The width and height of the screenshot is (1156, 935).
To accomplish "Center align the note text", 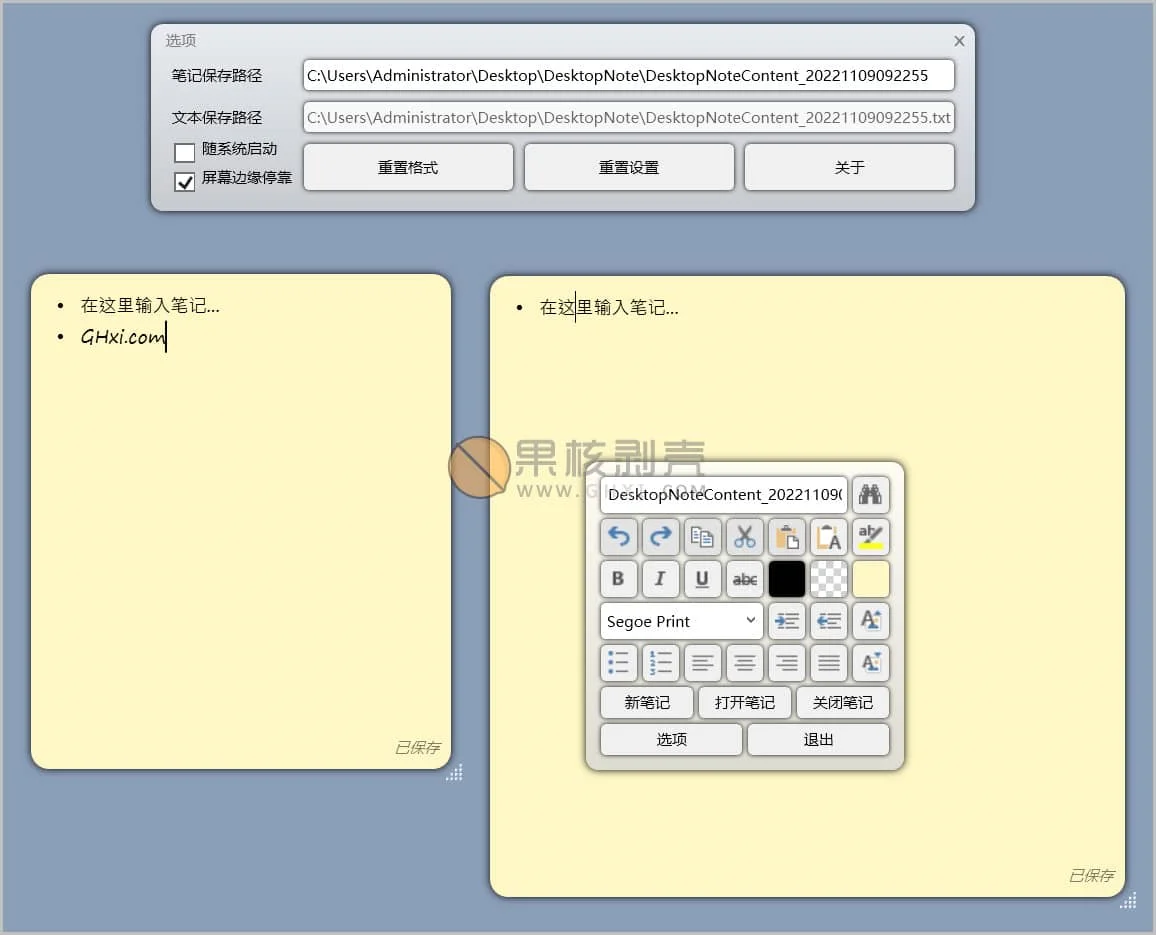I will coord(744,663).
